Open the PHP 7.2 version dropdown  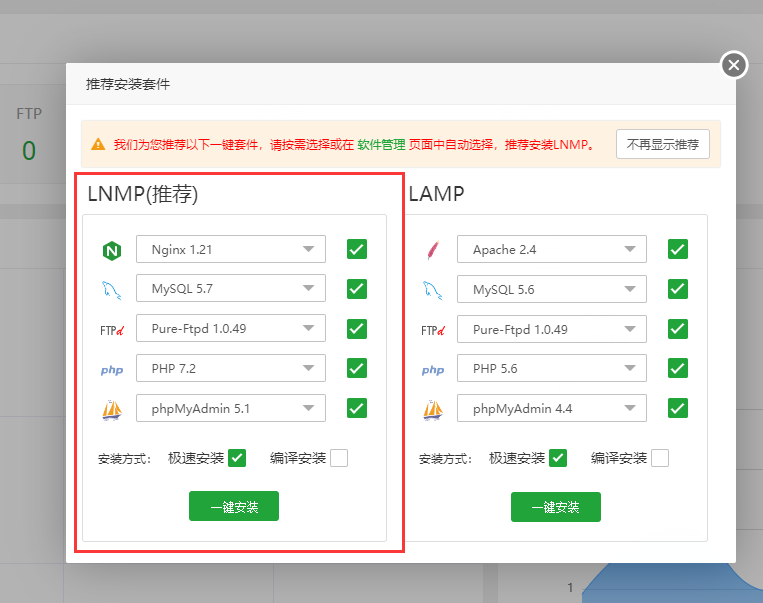tap(231, 368)
